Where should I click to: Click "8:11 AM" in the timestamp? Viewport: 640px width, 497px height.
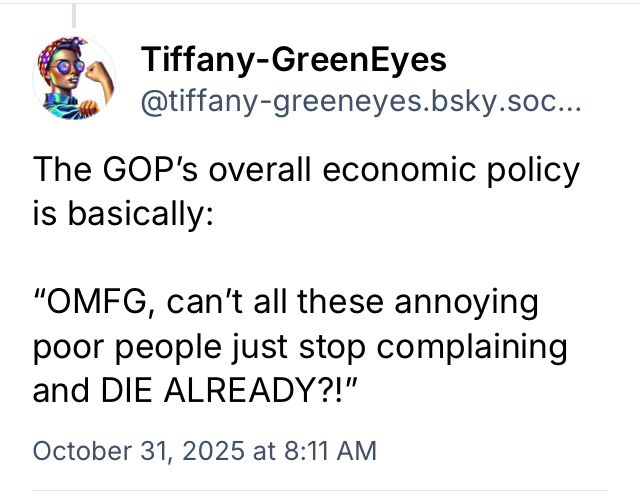click(330, 451)
